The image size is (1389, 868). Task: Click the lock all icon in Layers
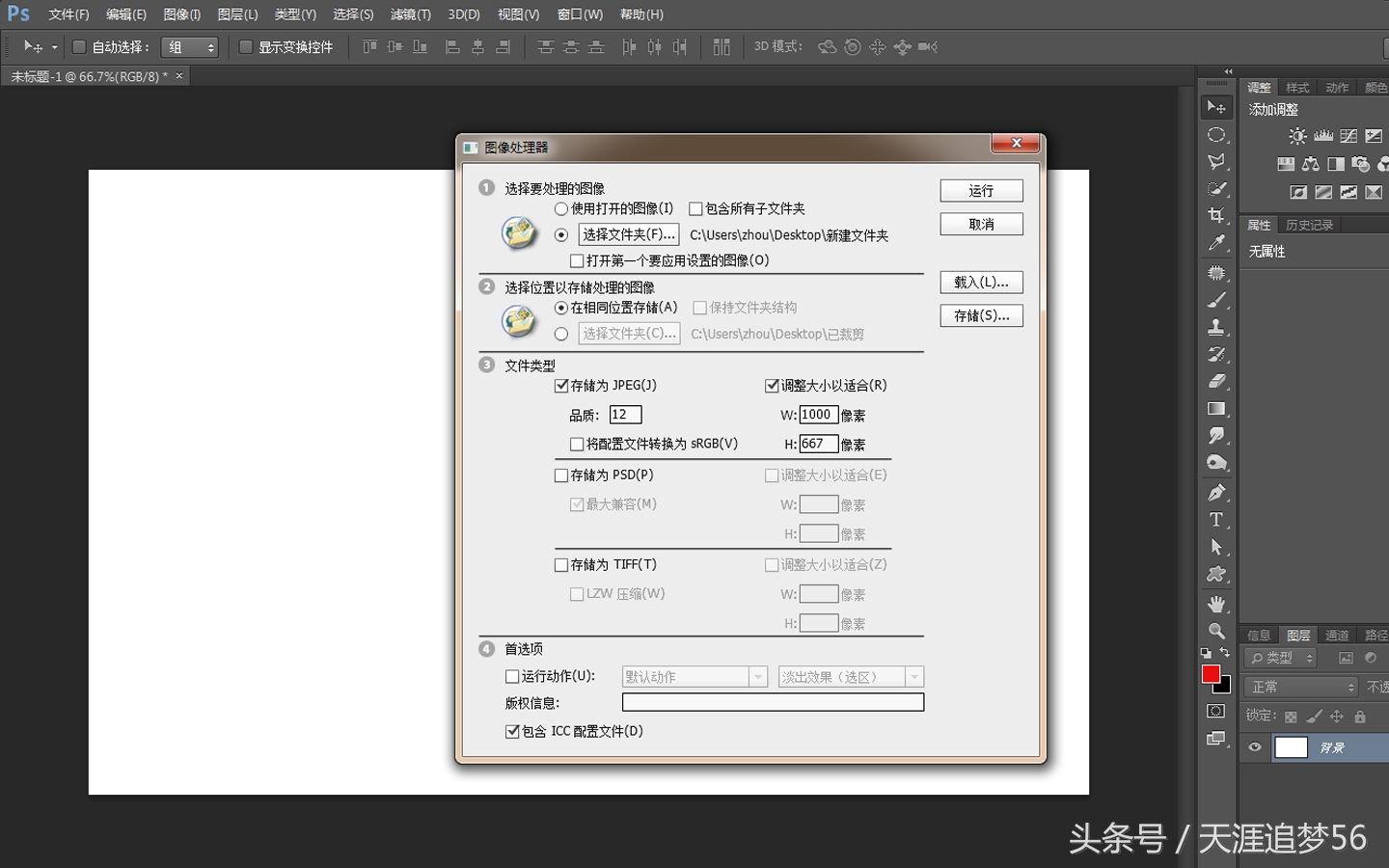[1360, 717]
